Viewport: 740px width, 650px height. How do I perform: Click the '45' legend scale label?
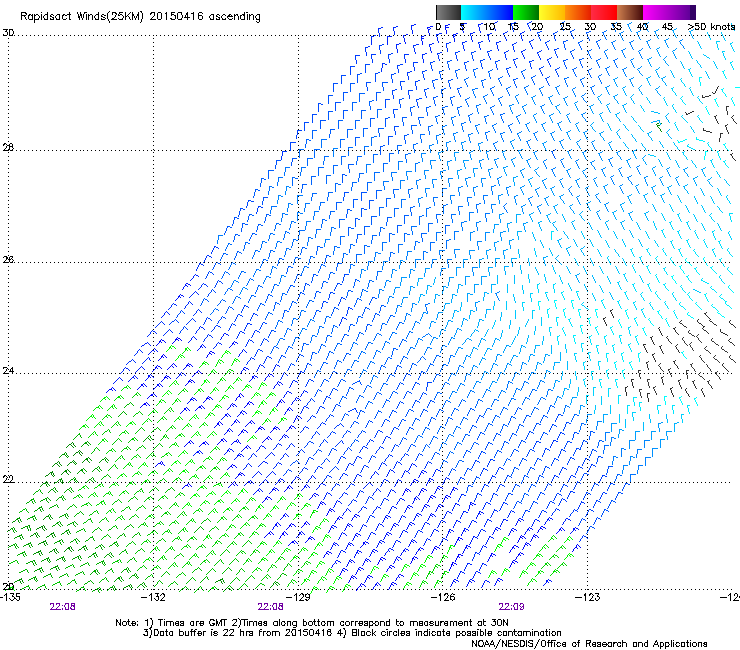click(667, 27)
